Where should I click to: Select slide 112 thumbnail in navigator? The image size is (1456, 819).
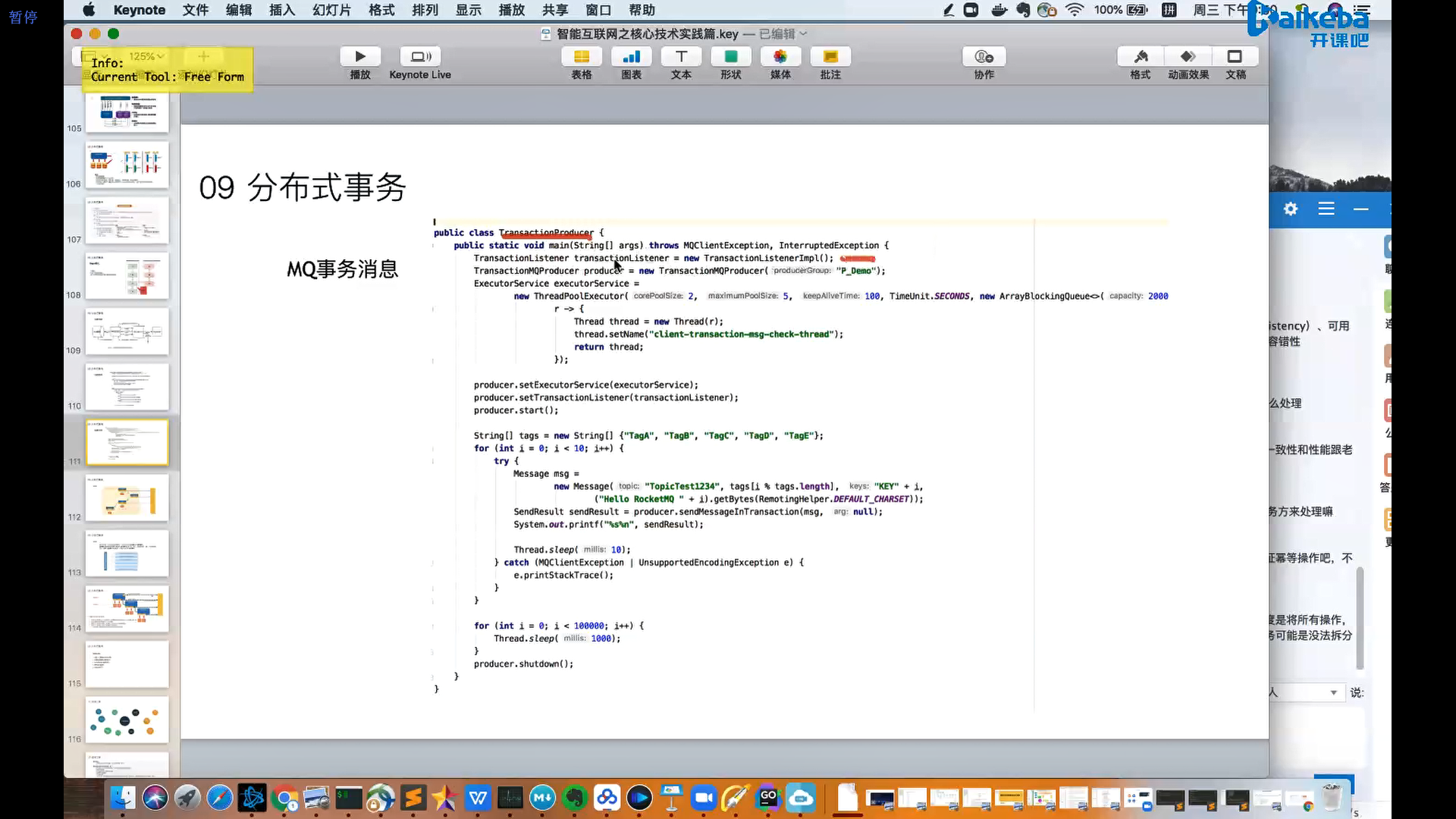click(x=127, y=498)
